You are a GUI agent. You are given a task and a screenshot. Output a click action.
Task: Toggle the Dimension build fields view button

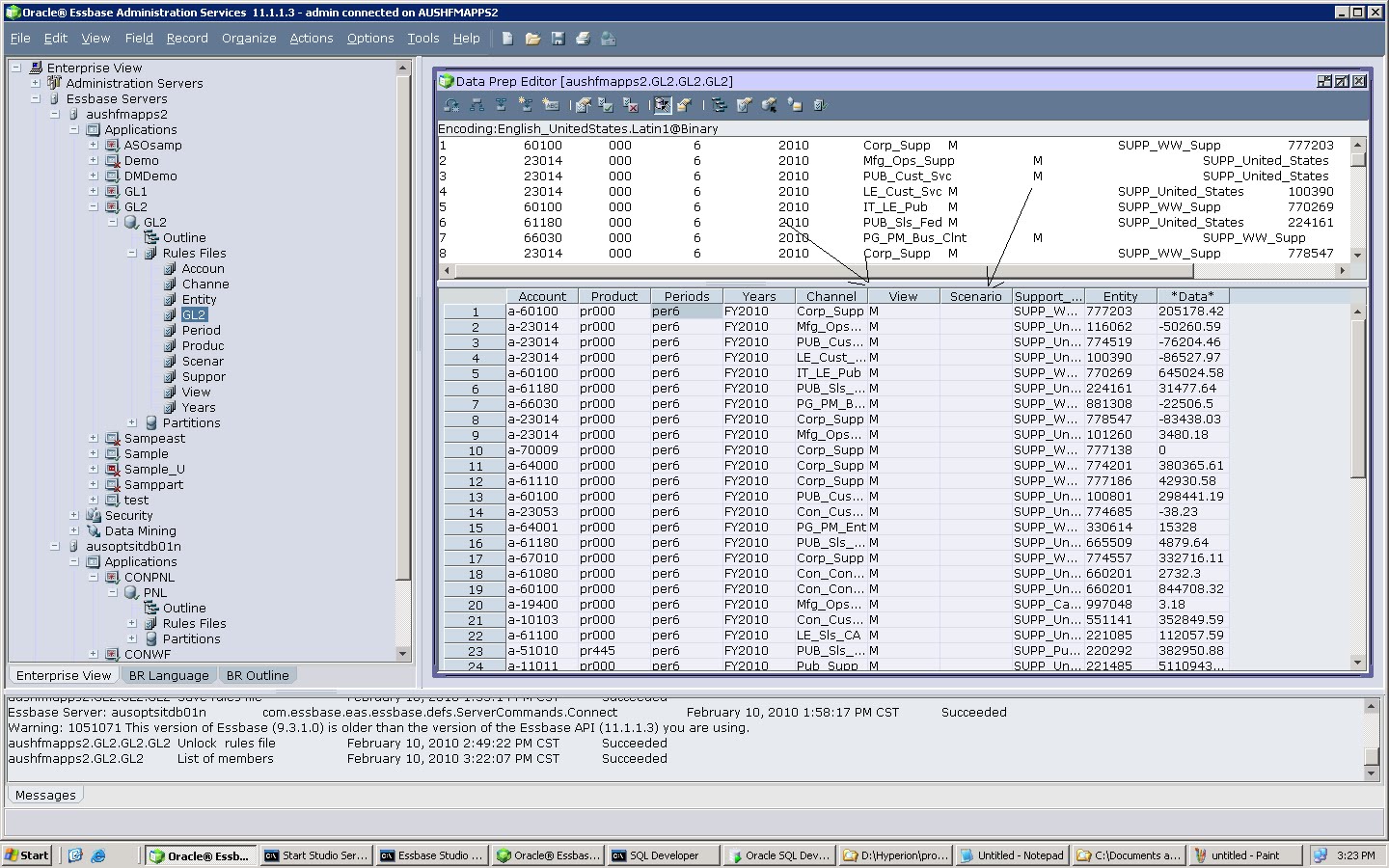[685, 105]
